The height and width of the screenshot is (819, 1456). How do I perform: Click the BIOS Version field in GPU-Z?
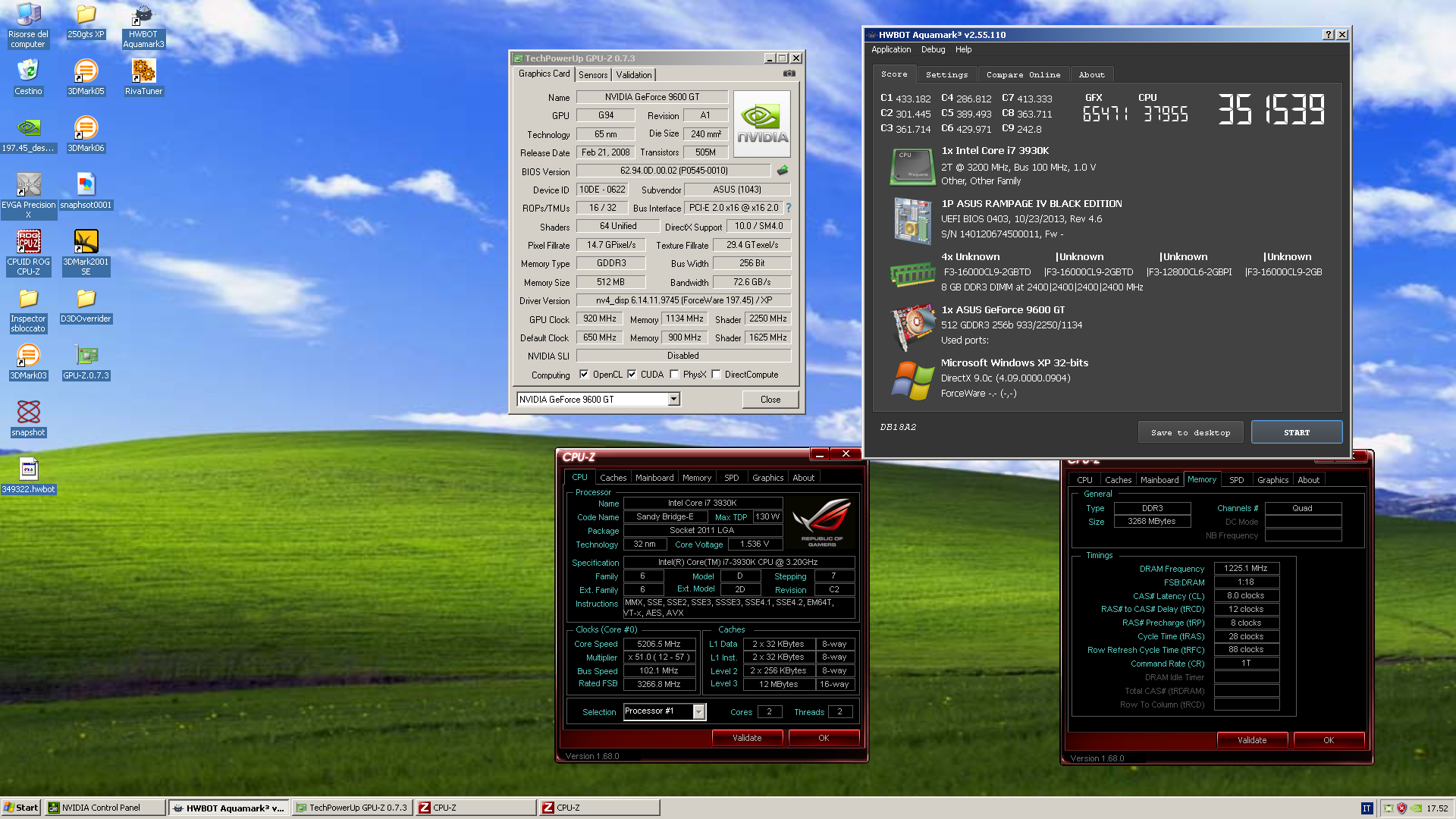(673, 171)
